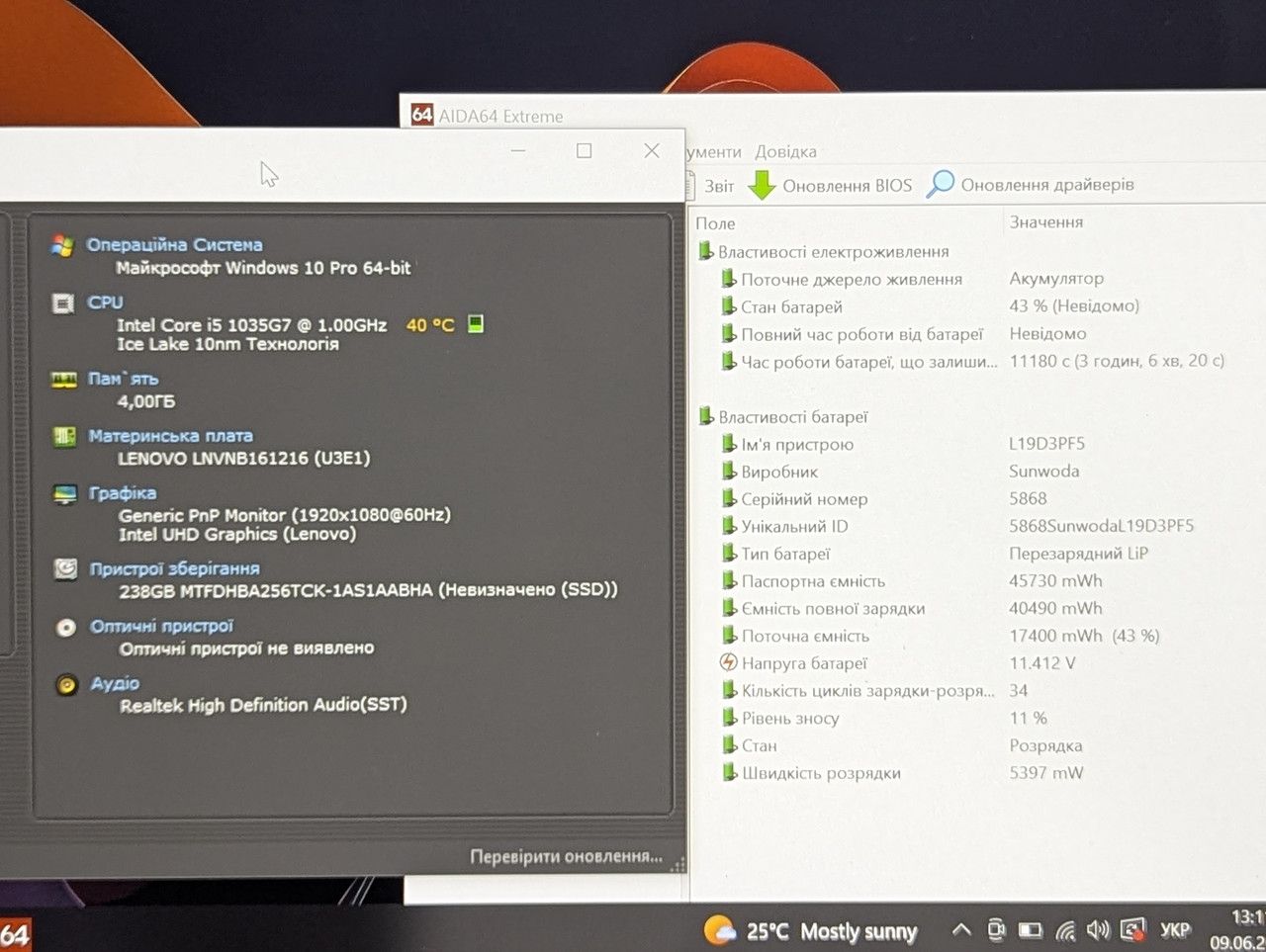
Task: Open the Wi-Fi network tray icon
Action: (x=1065, y=930)
